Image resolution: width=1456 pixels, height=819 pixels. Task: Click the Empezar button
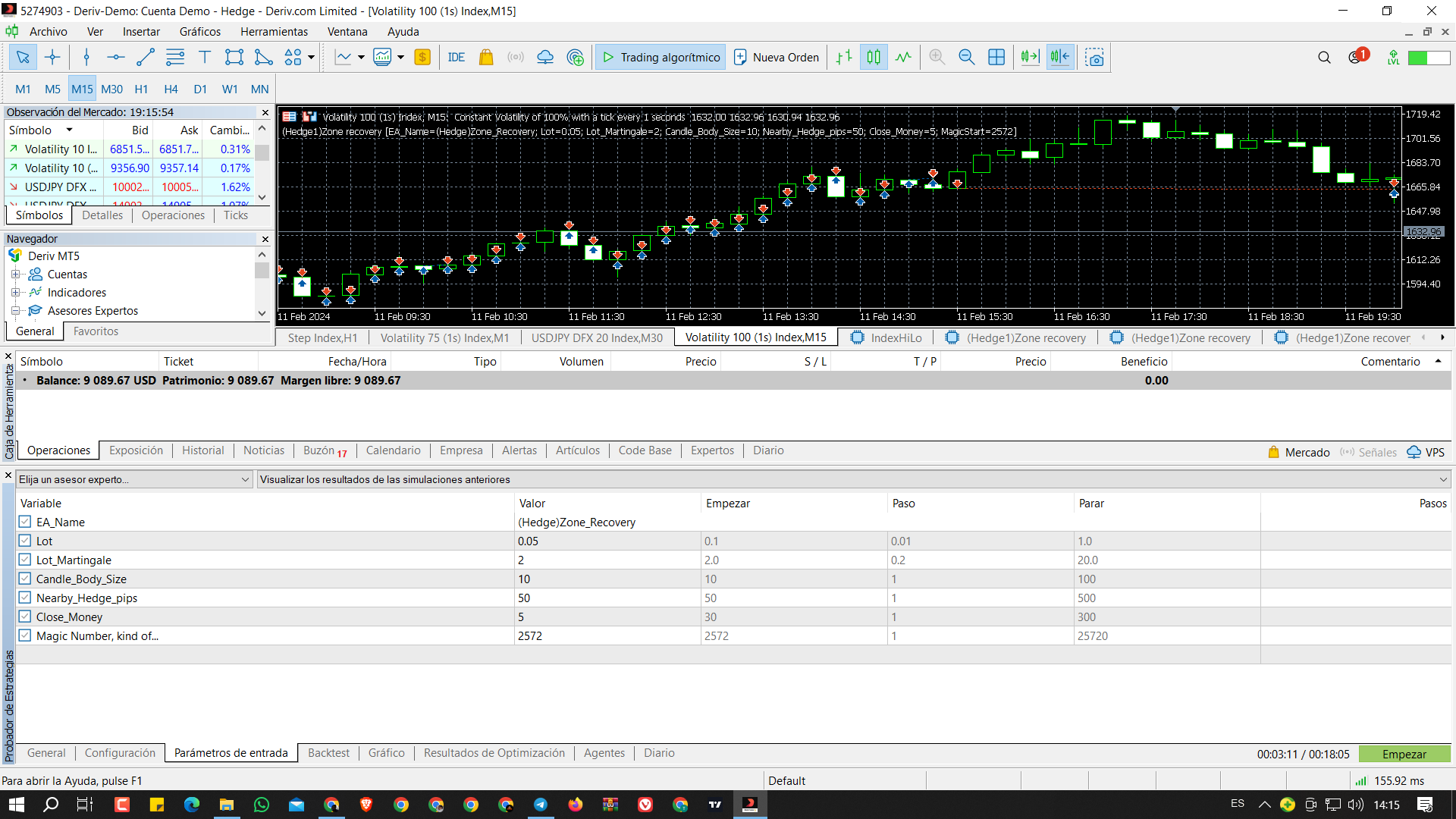pos(1404,754)
